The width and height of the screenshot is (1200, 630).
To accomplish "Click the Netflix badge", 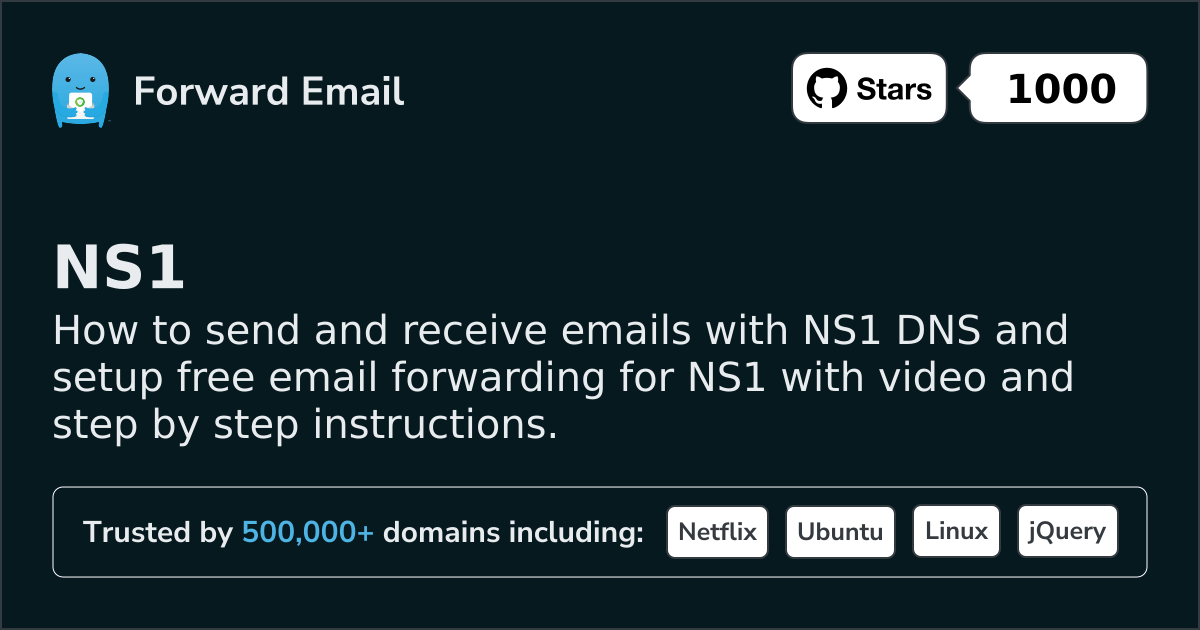I will 717,532.
